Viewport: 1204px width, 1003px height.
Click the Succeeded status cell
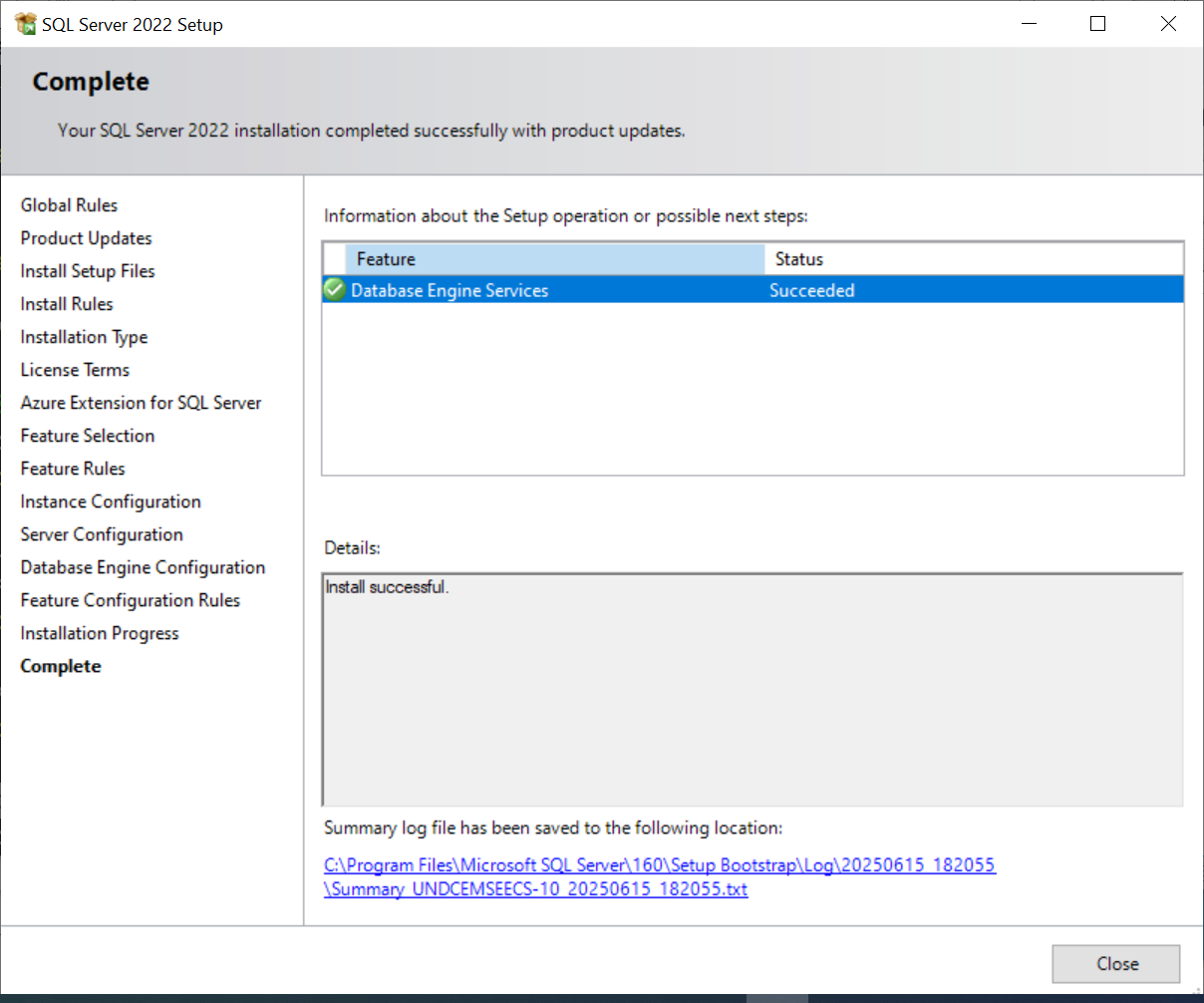[x=812, y=290]
